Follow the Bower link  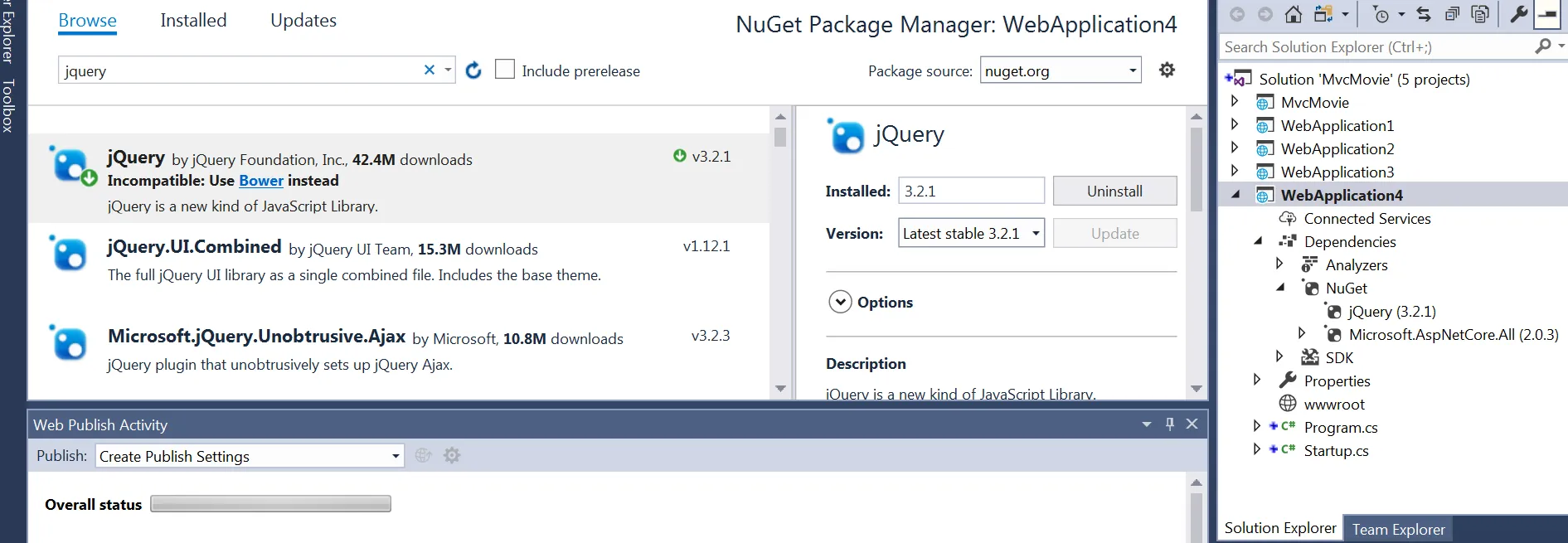click(261, 181)
